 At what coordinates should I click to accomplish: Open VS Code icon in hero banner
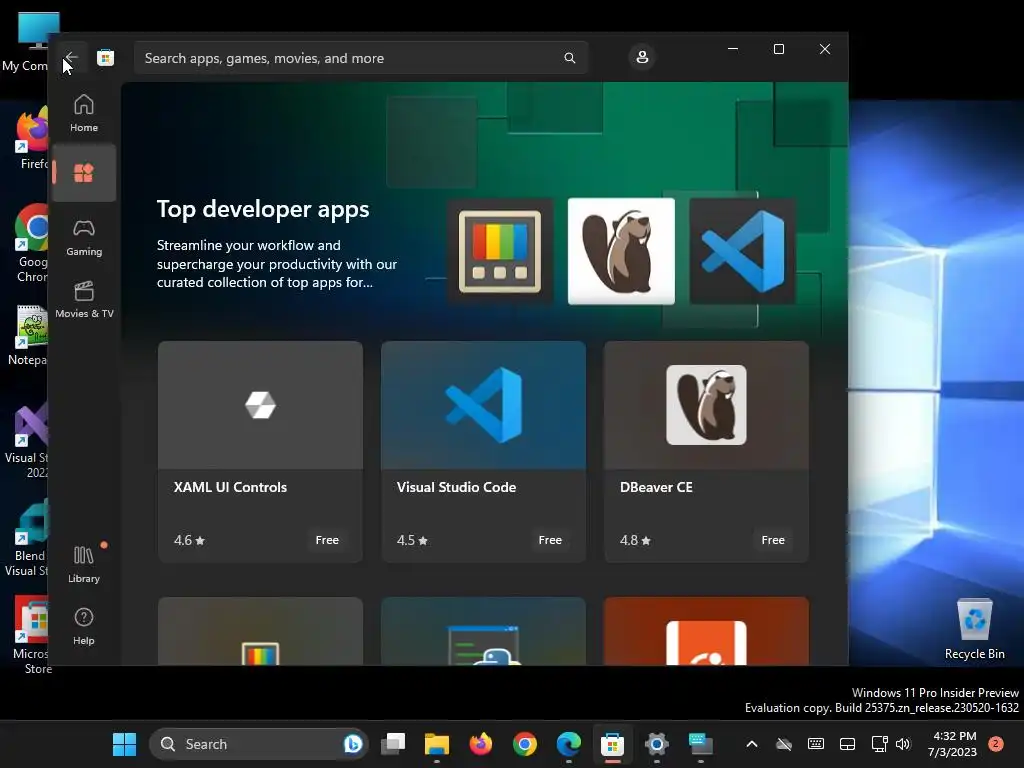[x=743, y=251]
